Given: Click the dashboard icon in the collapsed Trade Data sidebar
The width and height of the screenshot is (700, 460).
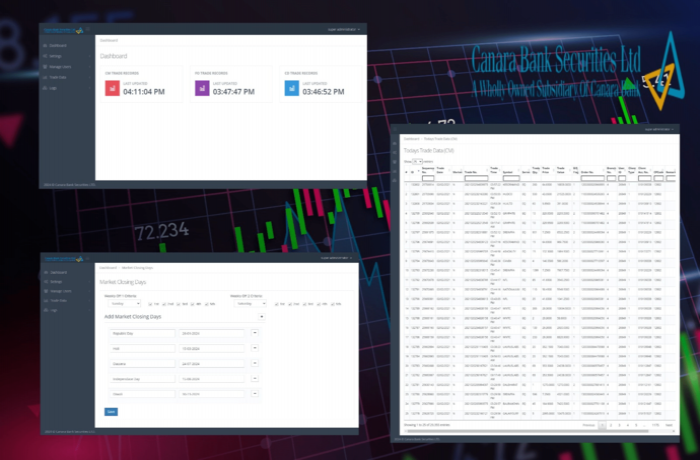Looking at the screenshot, I should click(395, 143).
